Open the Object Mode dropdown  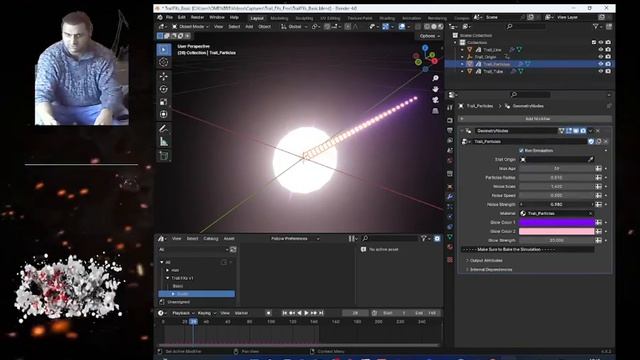(190, 27)
